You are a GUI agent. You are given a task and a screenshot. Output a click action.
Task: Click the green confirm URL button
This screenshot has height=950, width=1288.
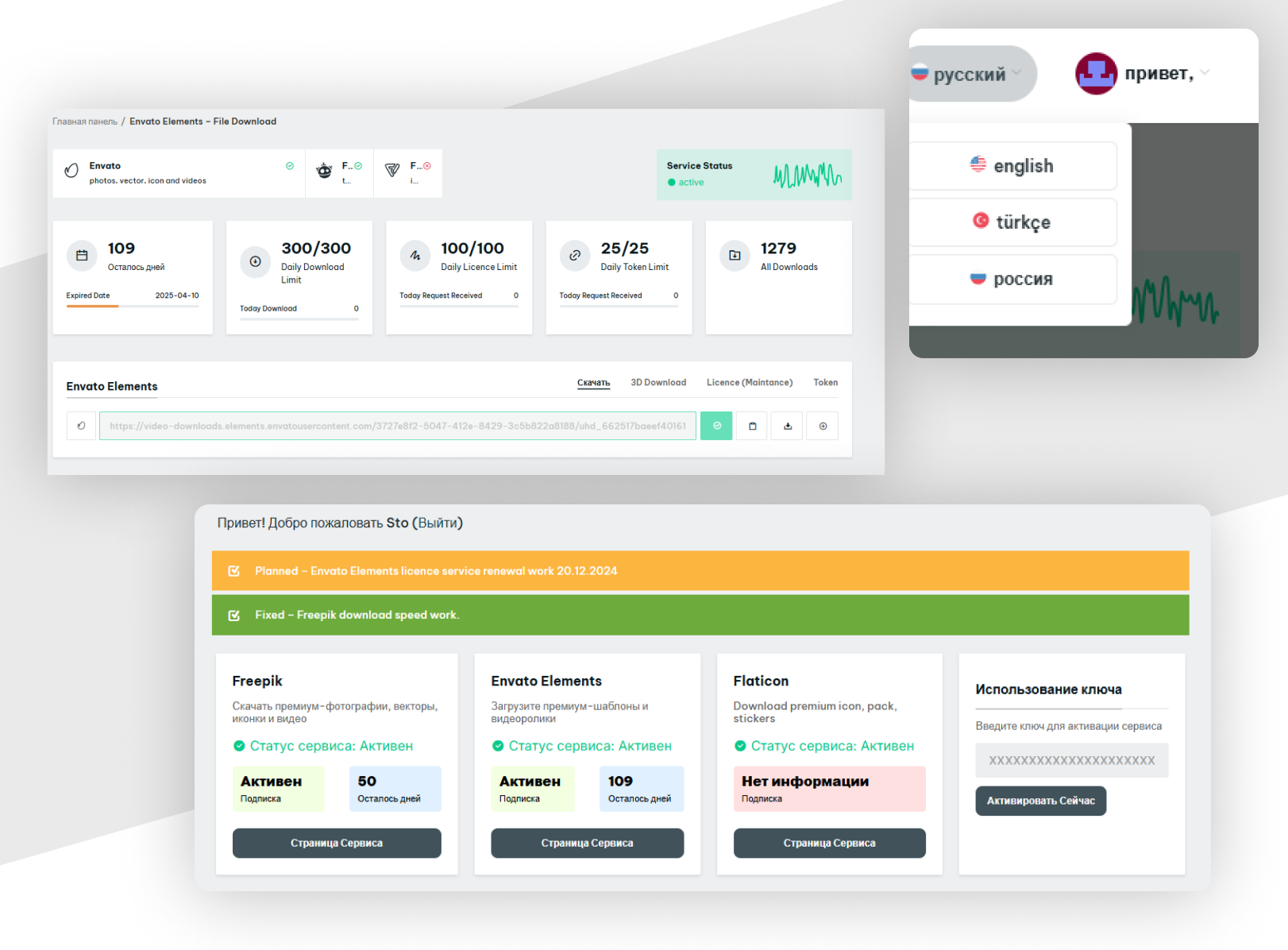(715, 426)
